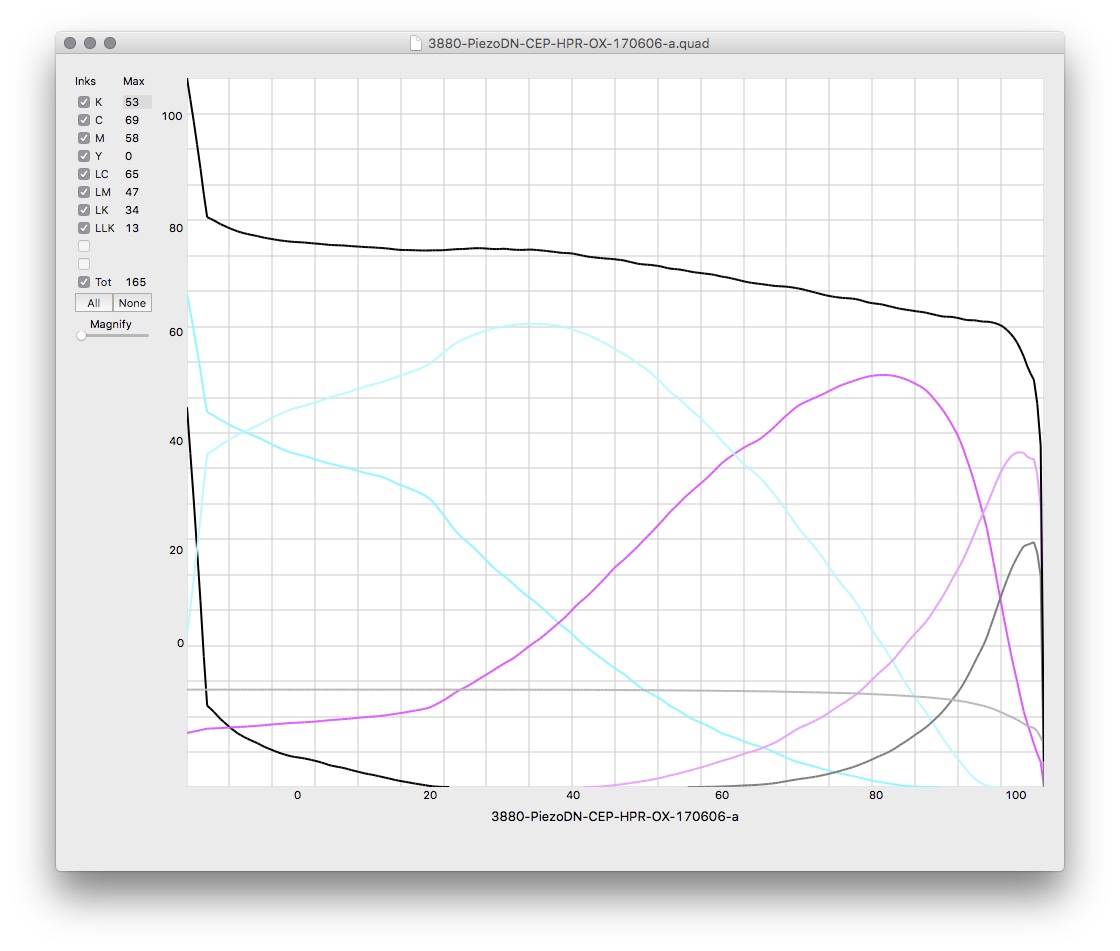
Task: Click the Max column header
Action: (134, 81)
